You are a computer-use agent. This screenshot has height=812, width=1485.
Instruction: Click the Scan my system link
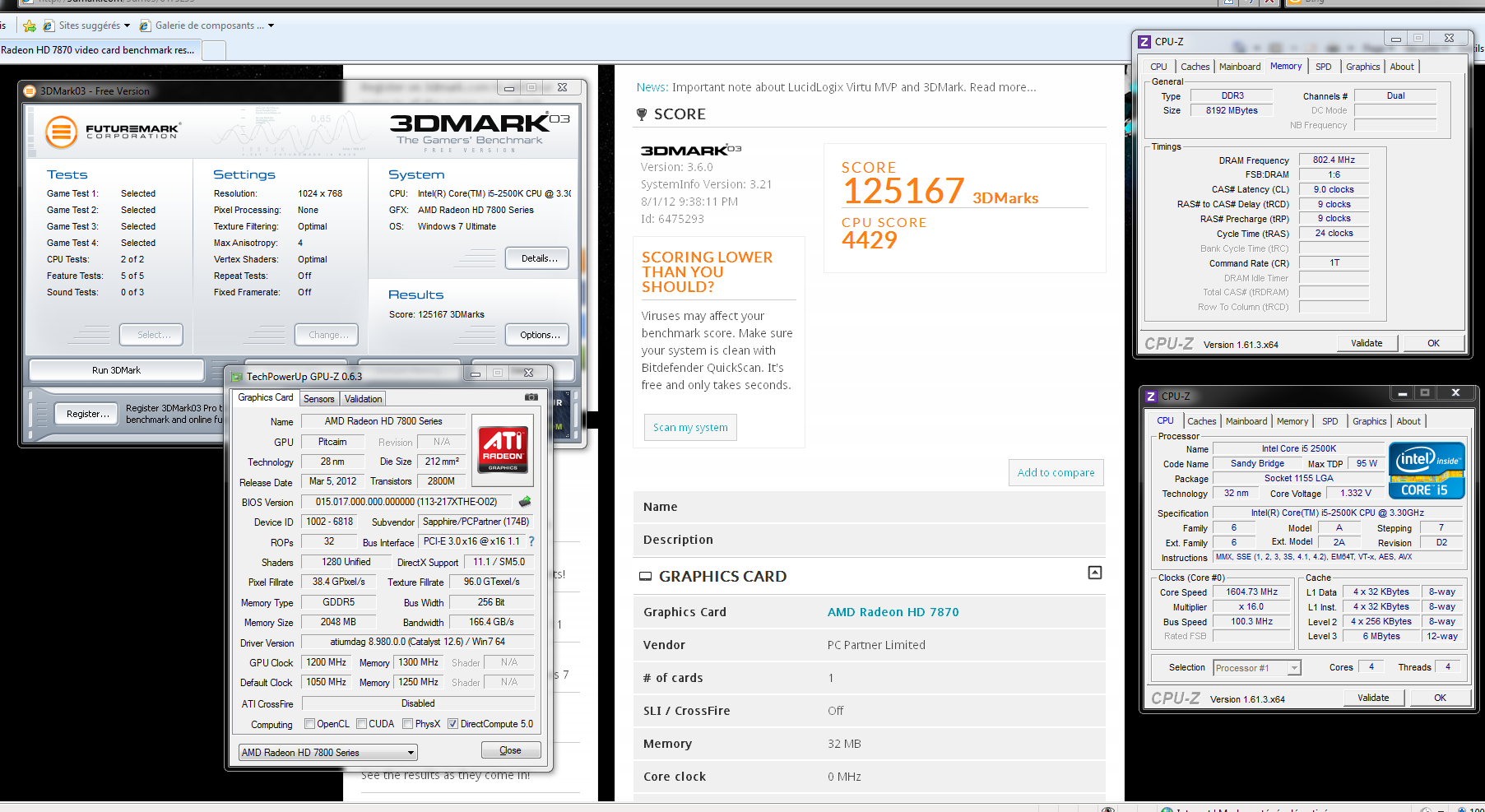(690, 428)
